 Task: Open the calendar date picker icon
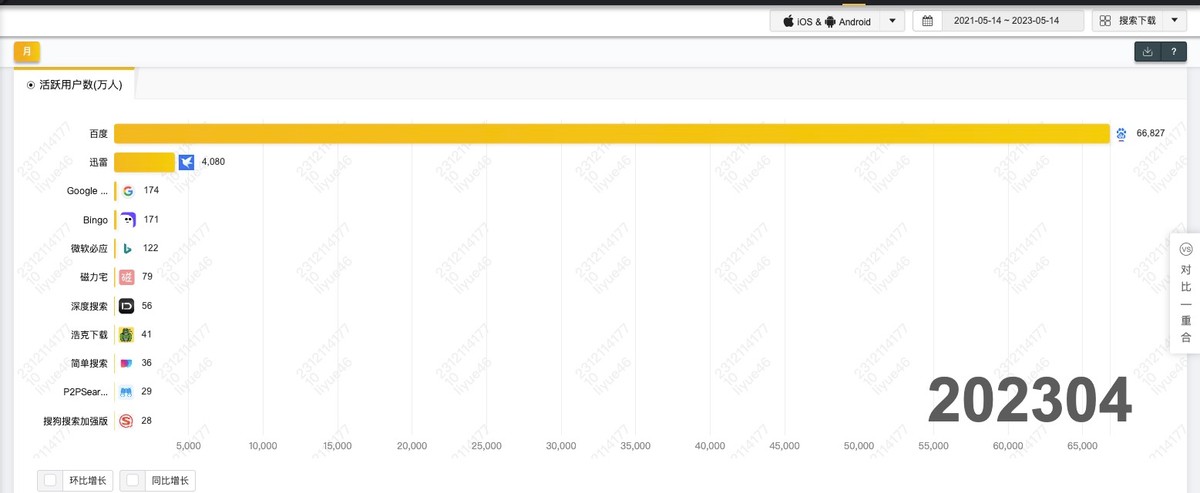[928, 21]
